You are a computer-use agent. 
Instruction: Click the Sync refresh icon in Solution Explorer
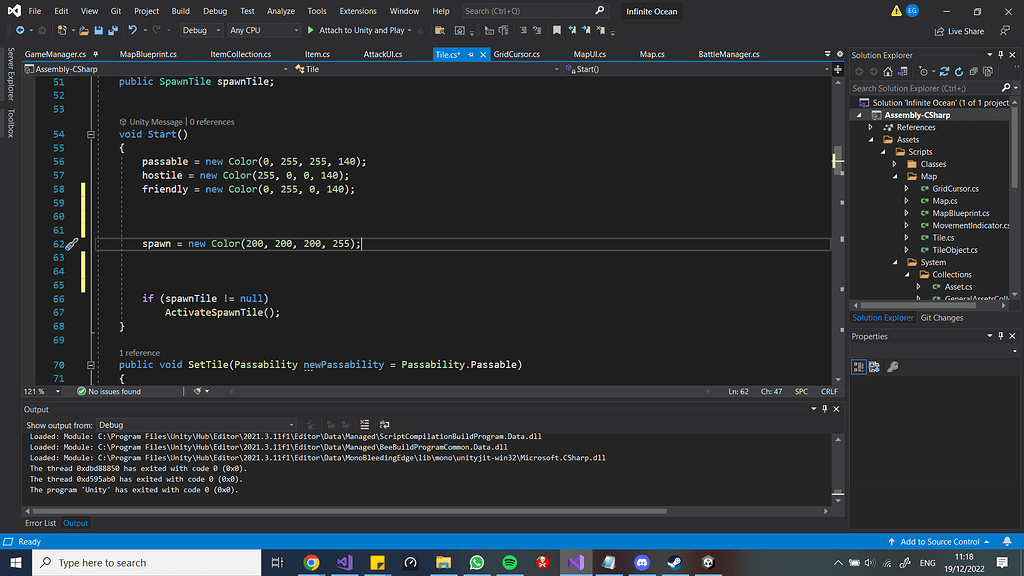click(944, 72)
